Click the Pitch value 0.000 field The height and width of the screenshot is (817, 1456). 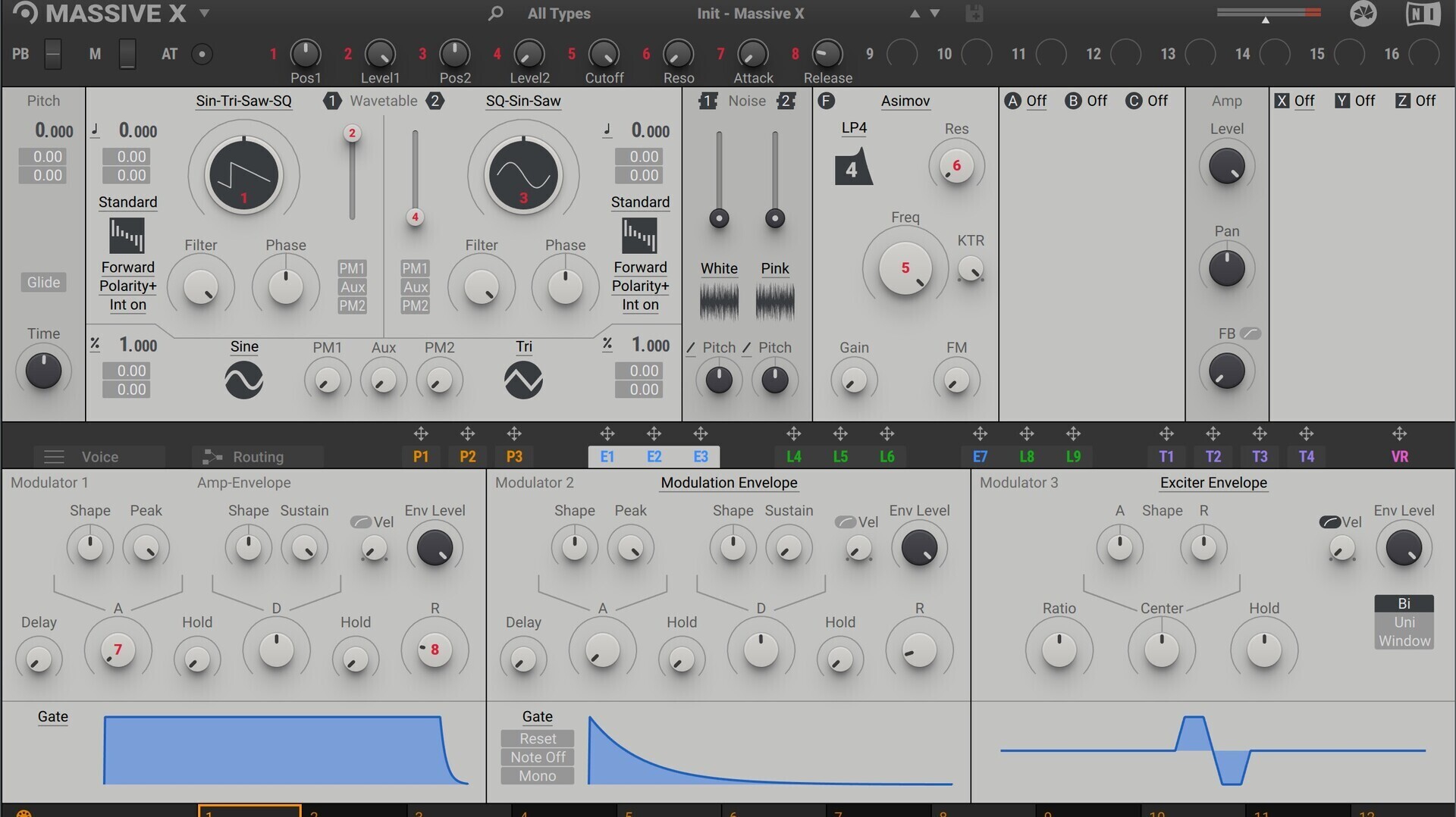(x=53, y=131)
